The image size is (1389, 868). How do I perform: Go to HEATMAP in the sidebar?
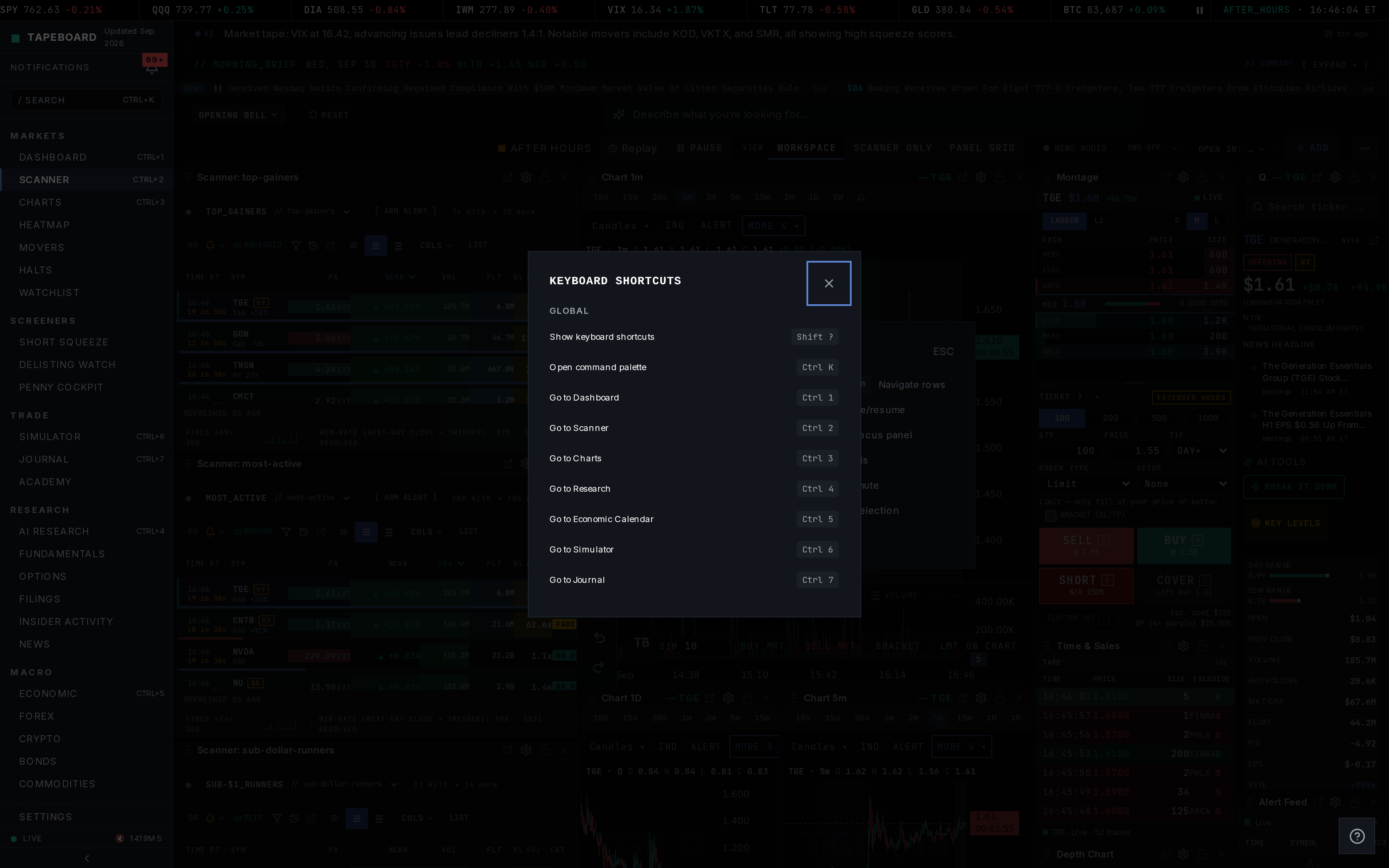pos(44,225)
